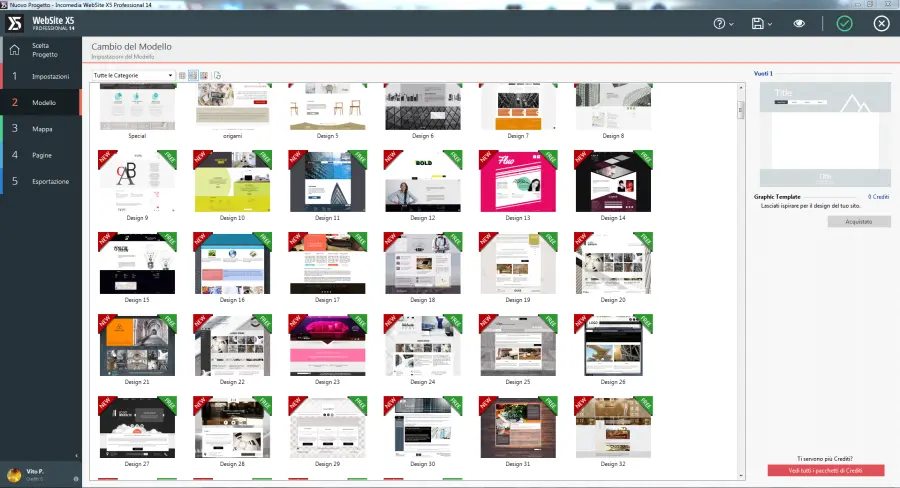900x488 pixels.
Task: Open step 1 Impostazioni
Action: (x=42, y=76)
